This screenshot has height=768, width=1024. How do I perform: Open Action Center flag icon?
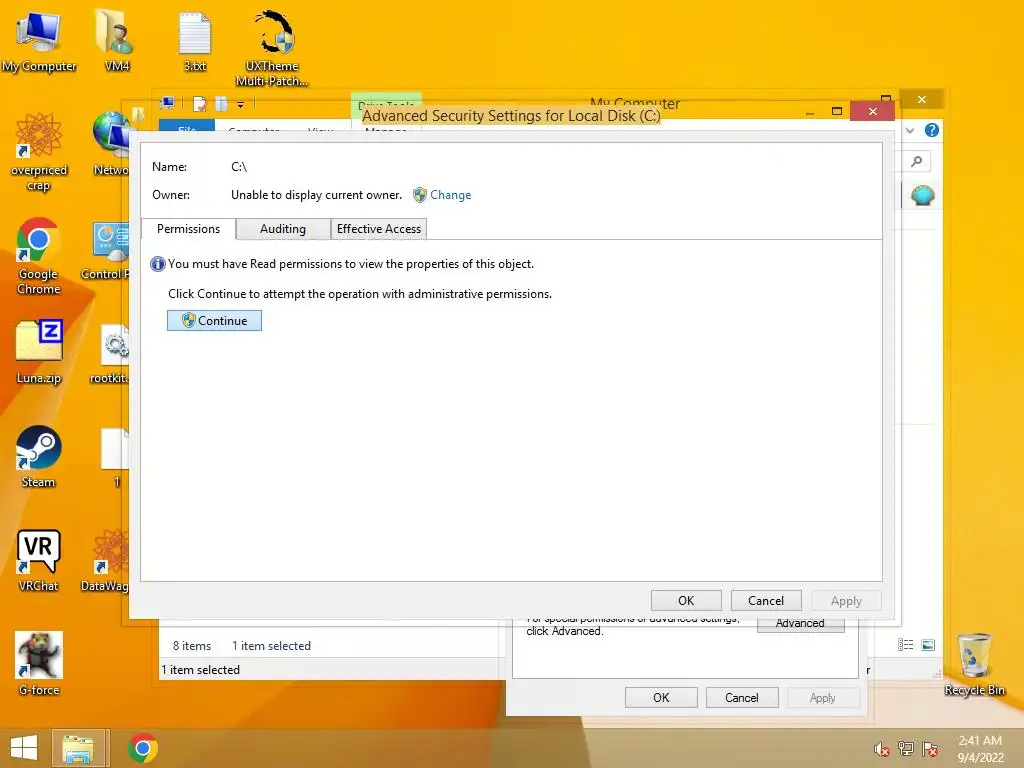(930, 749)
